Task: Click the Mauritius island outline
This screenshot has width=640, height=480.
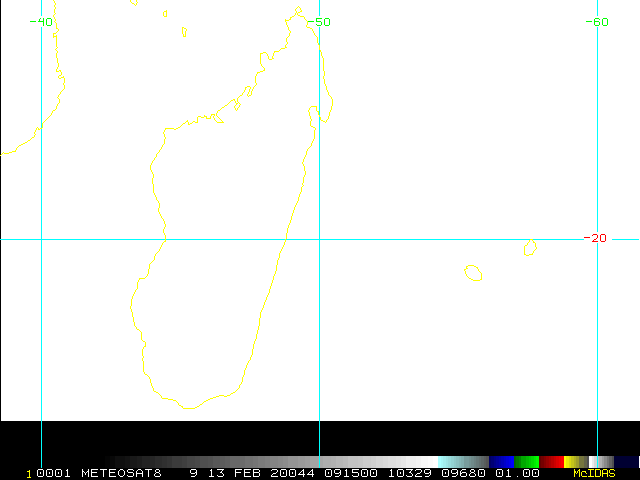Action: 530,247
